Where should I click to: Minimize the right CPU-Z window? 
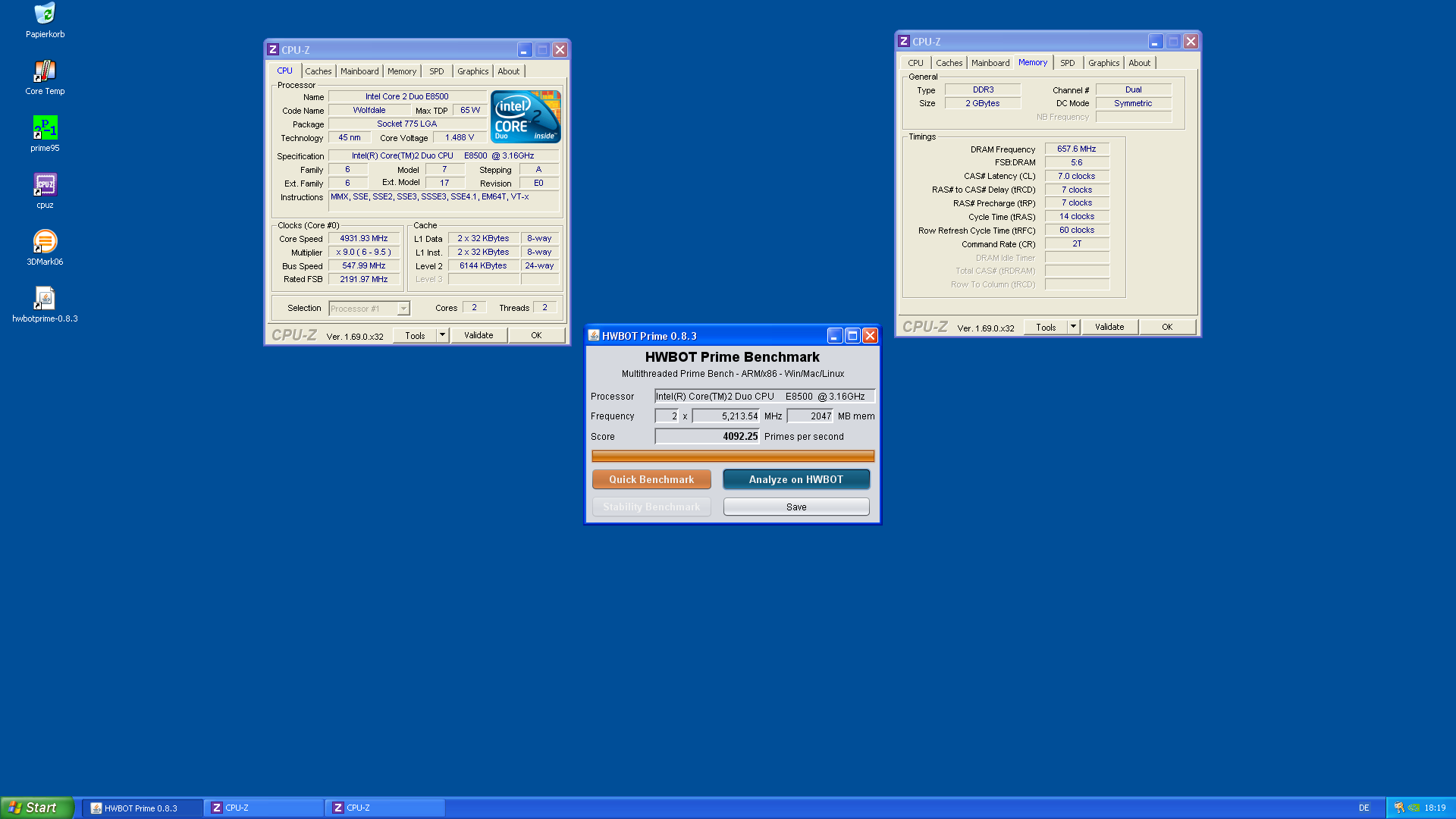click(1156, 42)
